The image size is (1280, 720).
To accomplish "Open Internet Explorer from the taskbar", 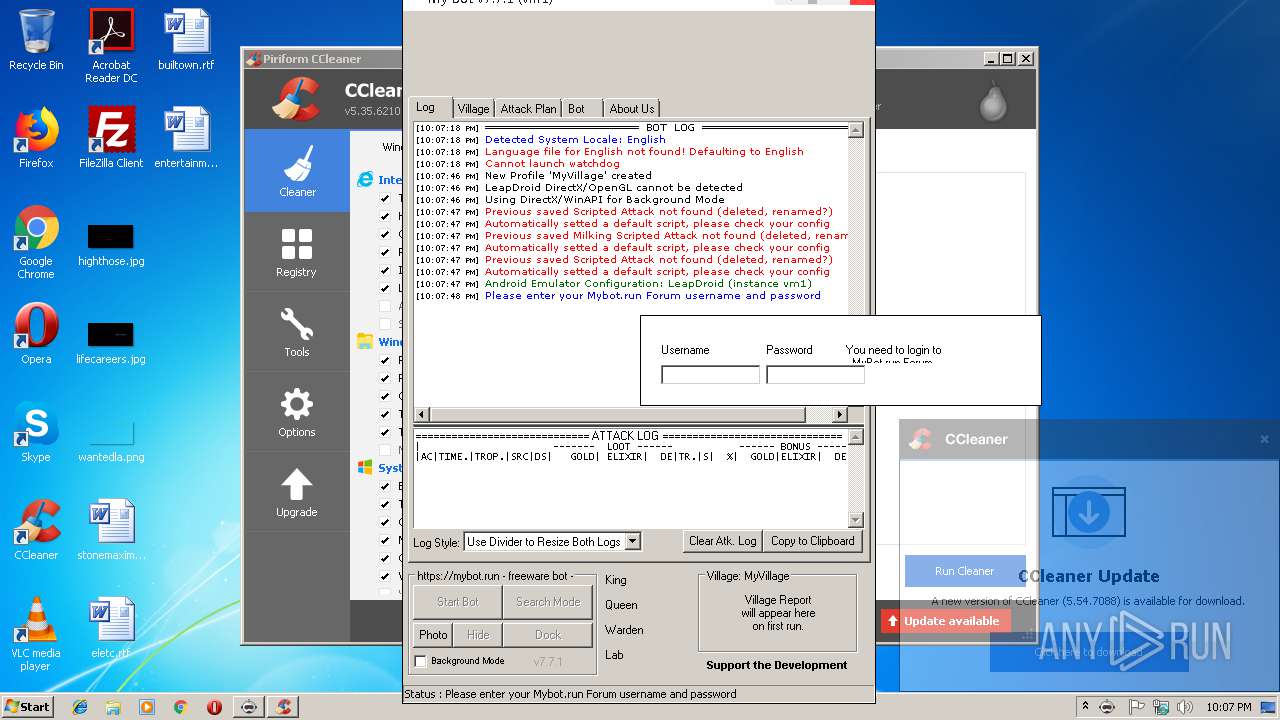I will point(80,707).
